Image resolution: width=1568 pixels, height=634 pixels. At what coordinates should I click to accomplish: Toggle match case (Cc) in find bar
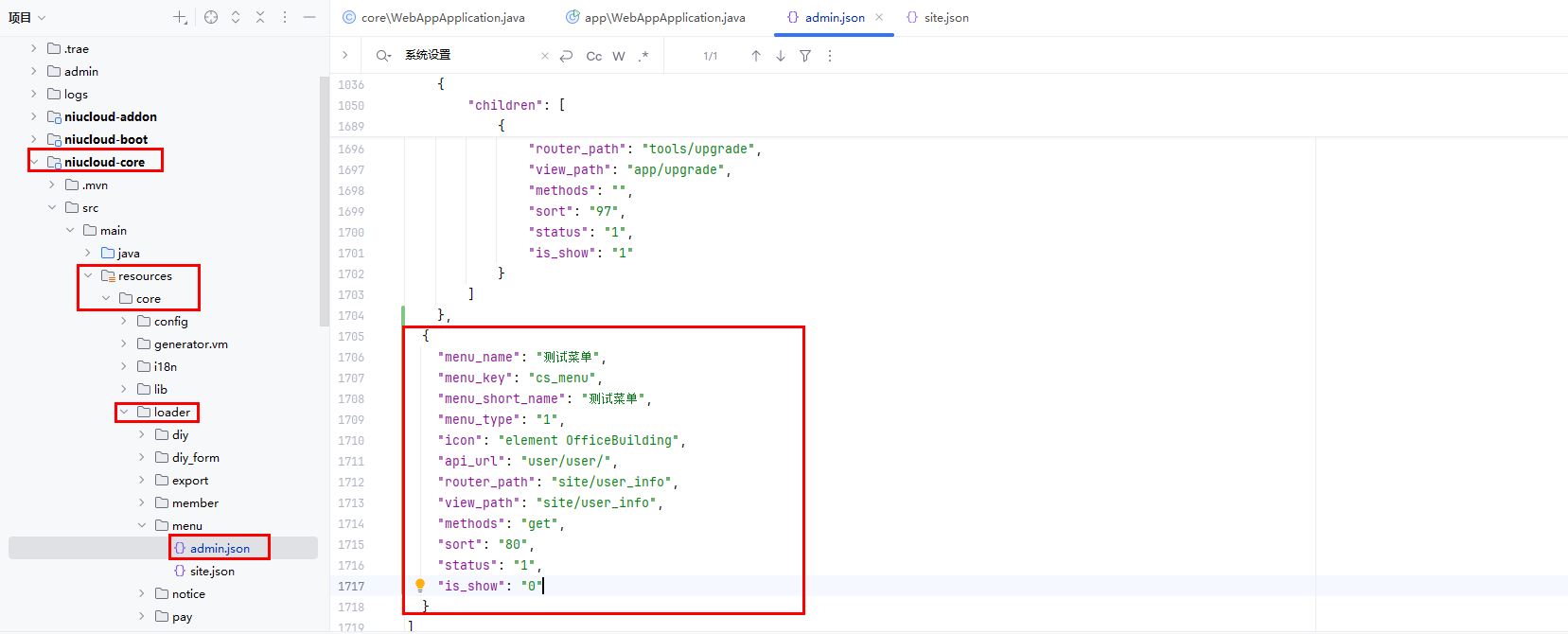pyautogui.click(x=593, y=56)
